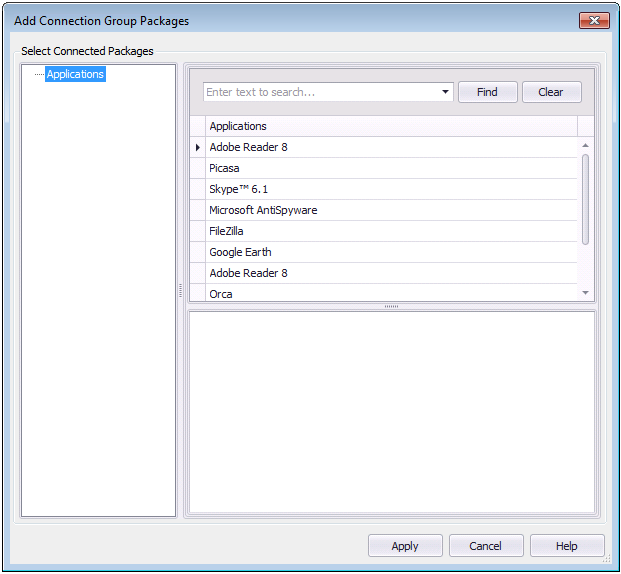The height and width of the screenshot is (574, 621).
Task: Click the search text input field
Action: point(320,92)
